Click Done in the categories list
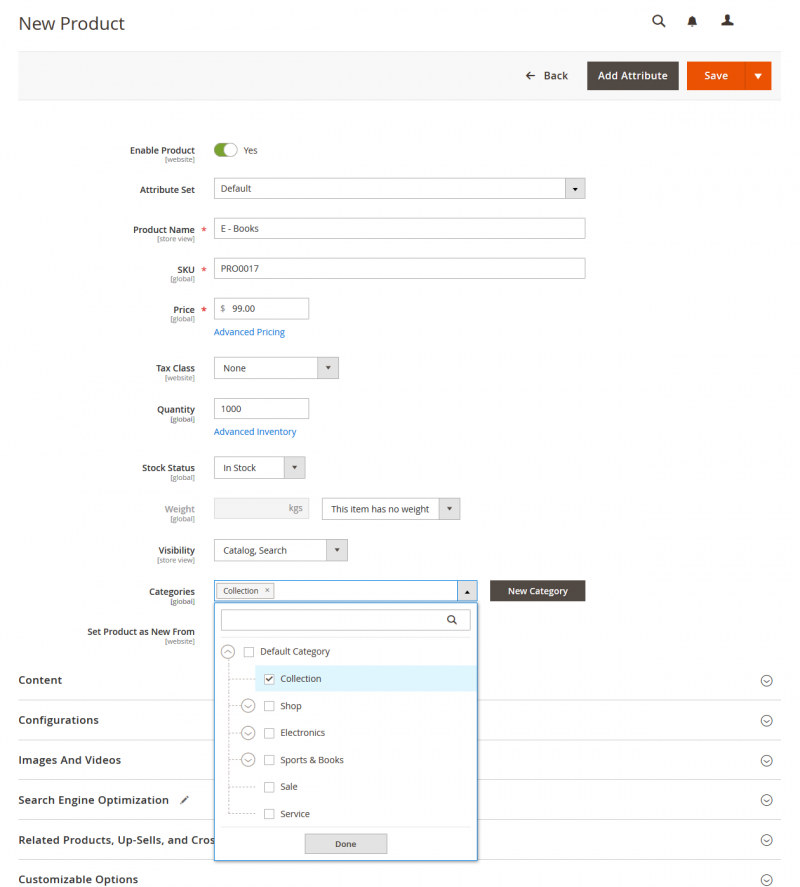This screenshot has width=800, height=887. 346,844
